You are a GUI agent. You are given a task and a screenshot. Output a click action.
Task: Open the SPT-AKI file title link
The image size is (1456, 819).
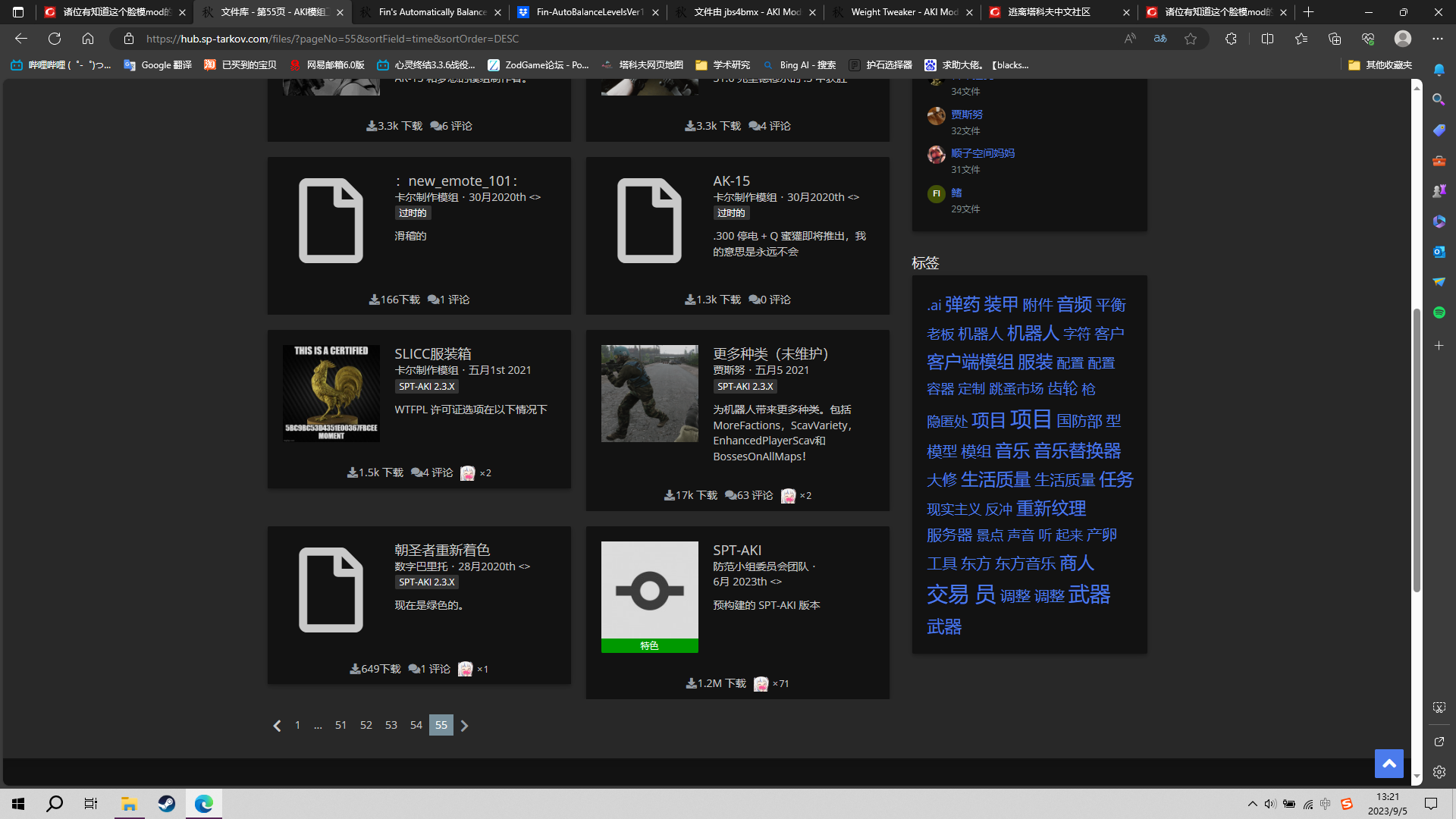pos(736,550)
